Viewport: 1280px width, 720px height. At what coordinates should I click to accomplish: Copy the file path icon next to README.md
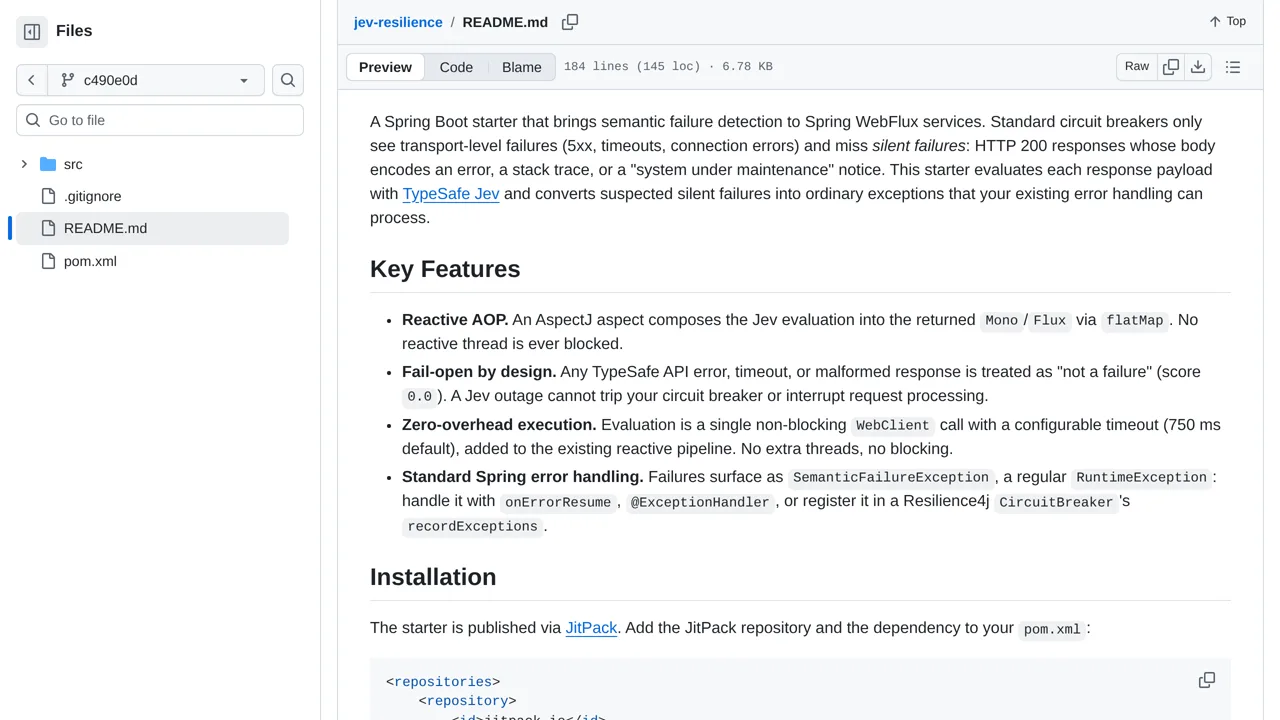(x=570, y=22)
